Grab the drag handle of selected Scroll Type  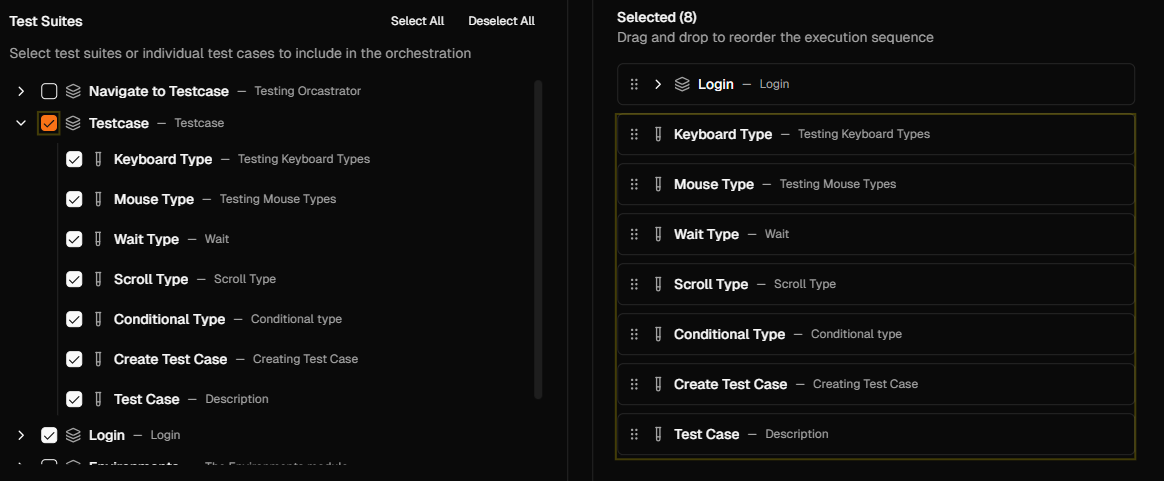pyautogui.click(x=634, y=284)
